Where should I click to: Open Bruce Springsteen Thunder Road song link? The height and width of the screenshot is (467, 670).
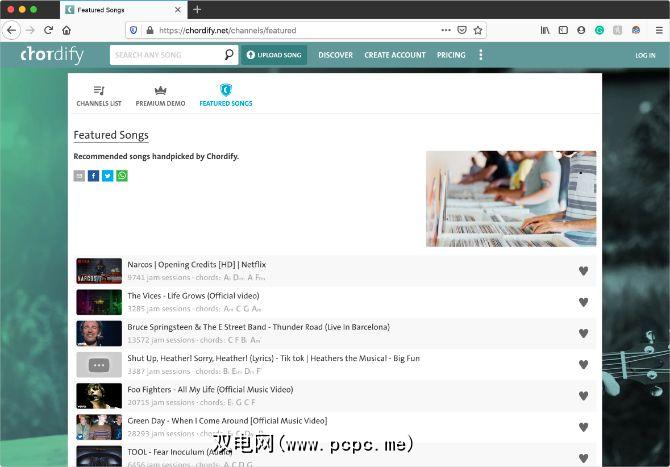coord(259,327)
